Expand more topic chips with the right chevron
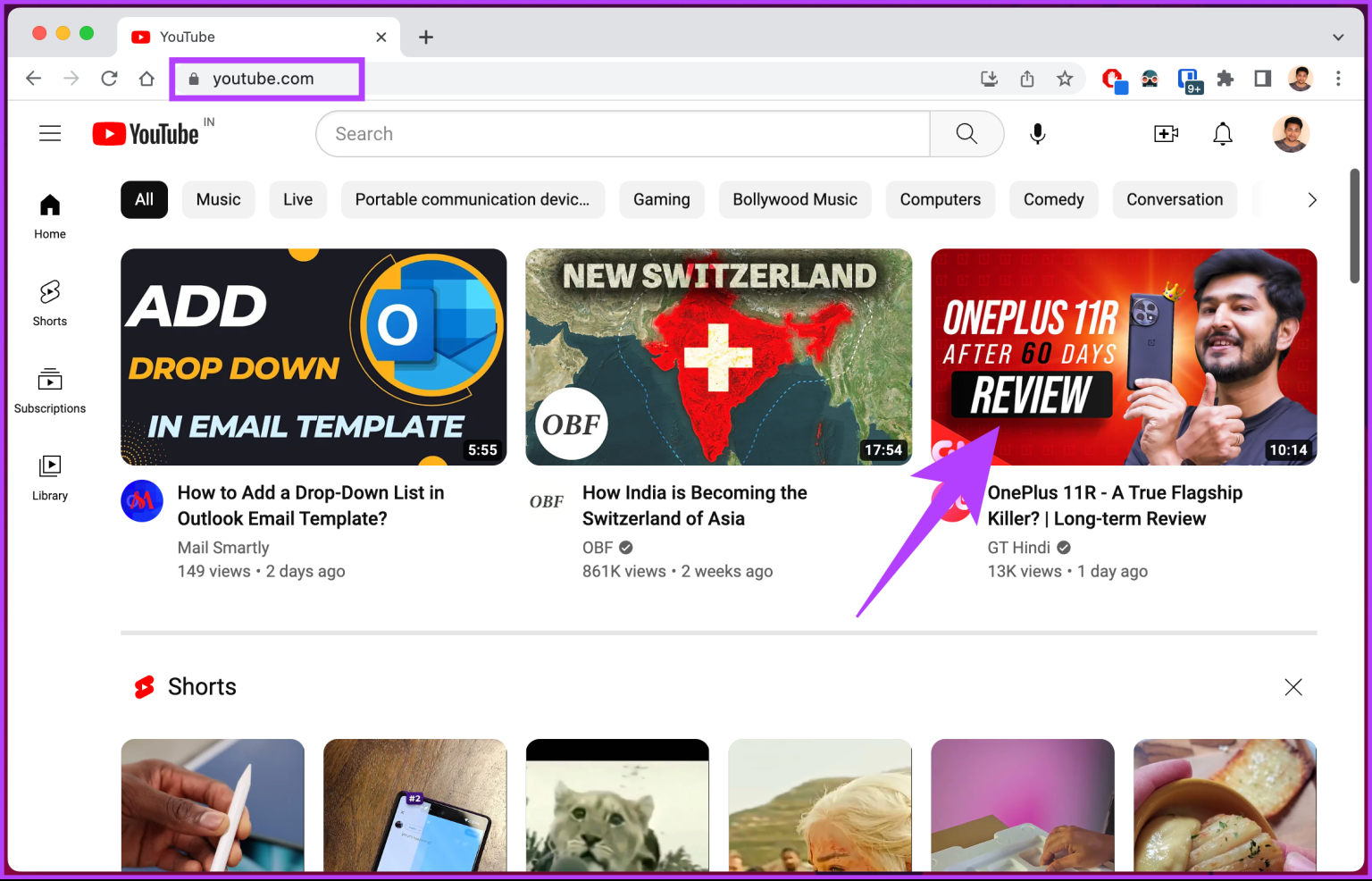 1311,199
